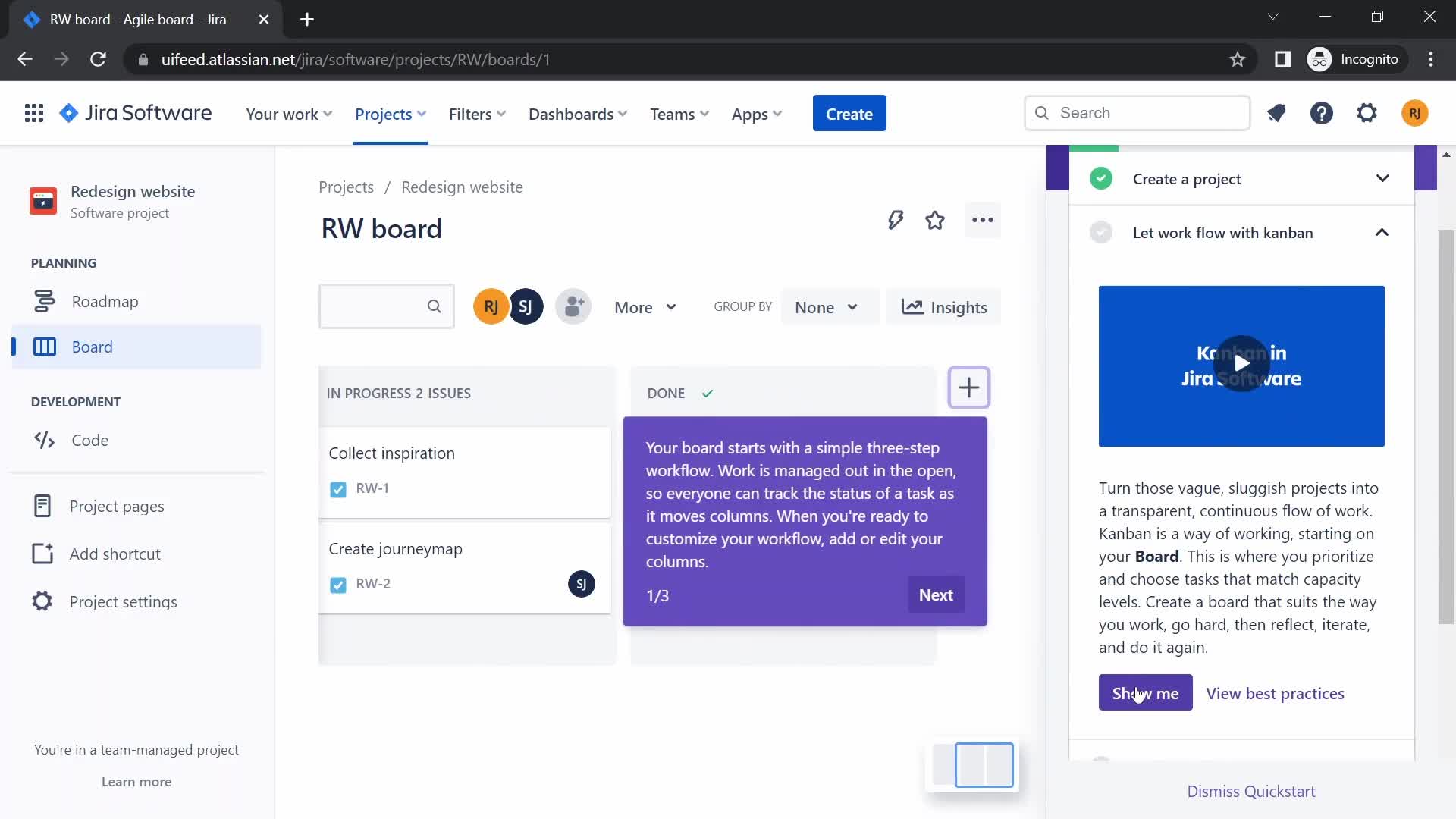
Task: Click the blue Create button
Action: click(x=849, y=114)
